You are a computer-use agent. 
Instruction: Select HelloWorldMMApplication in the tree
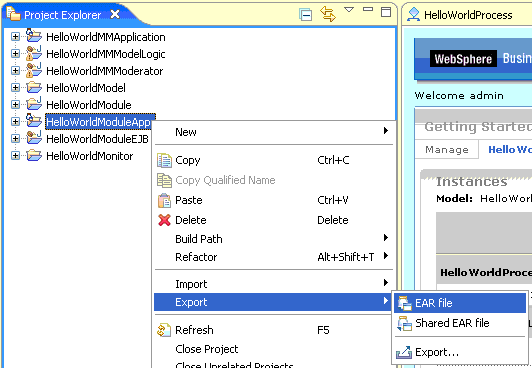pyautogui.click(x=106, y=37)
